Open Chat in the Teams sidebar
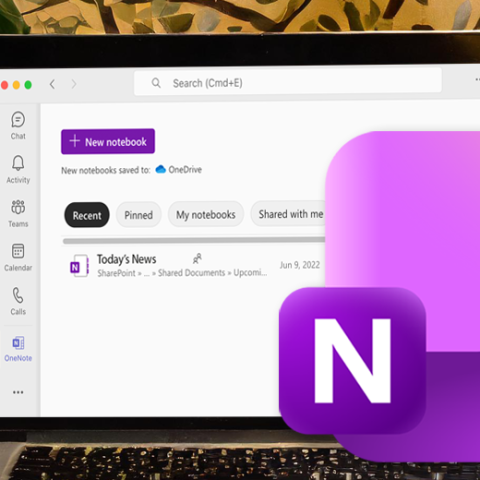This screenshot has width=480, height=480. pos(18,125)
